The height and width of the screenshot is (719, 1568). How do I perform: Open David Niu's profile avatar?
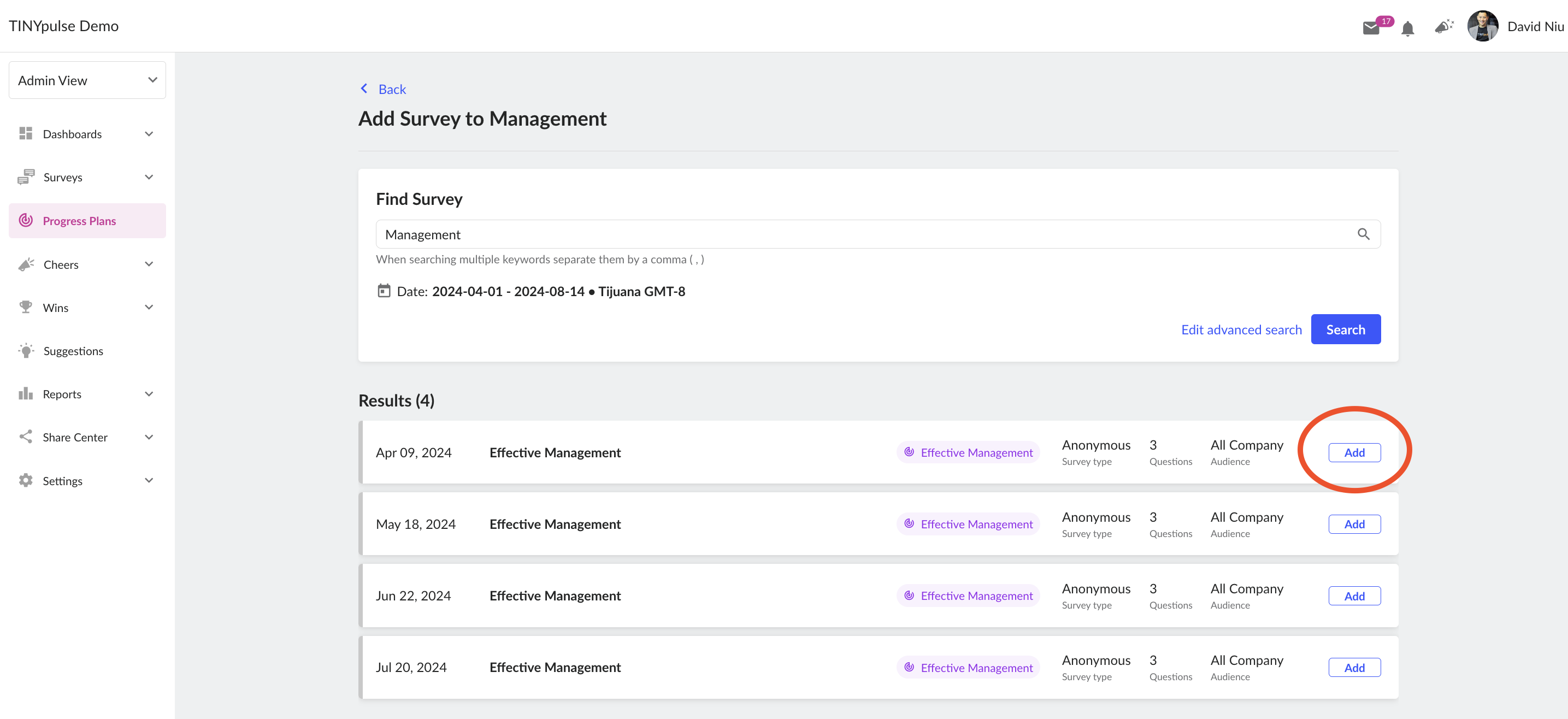tap(1482, 26)
